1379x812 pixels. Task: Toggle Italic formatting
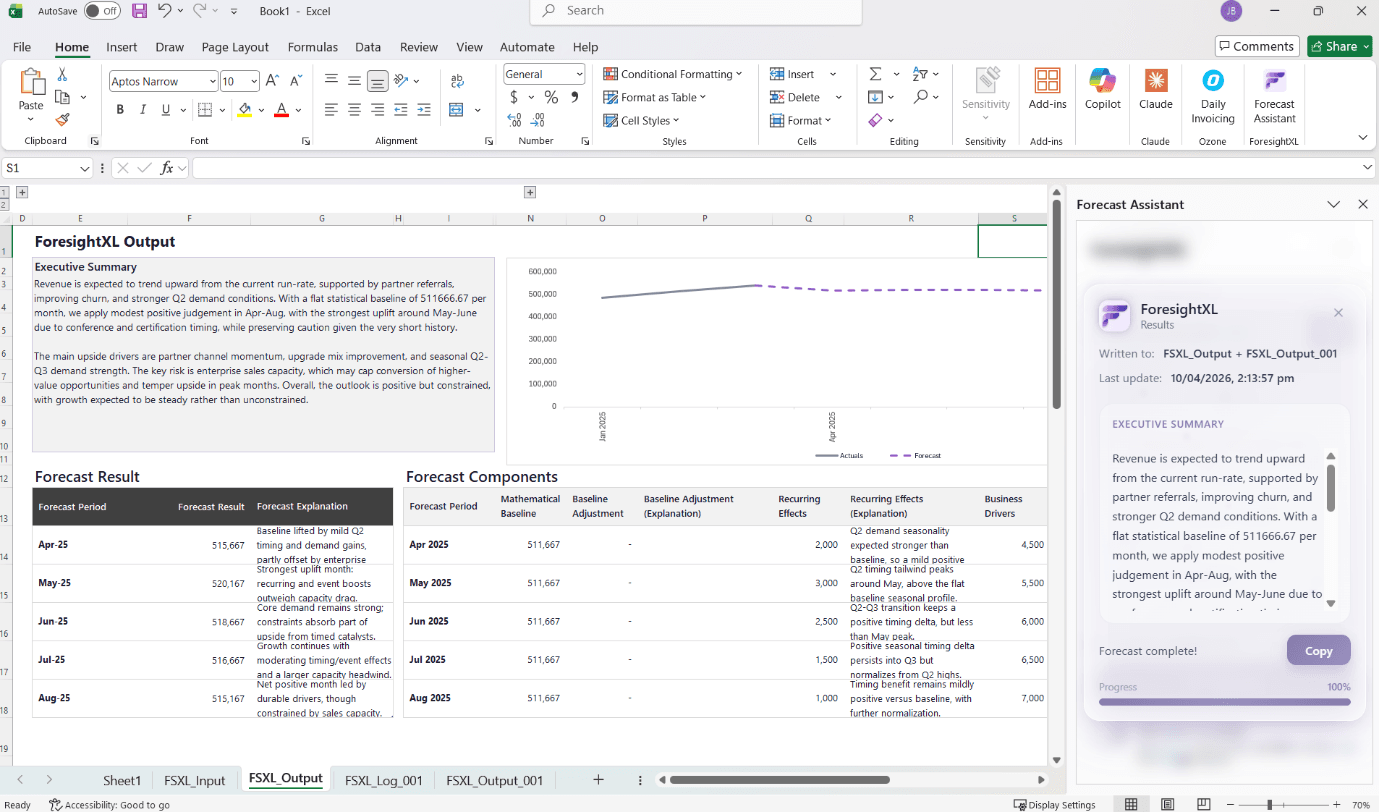pos(143,110)
